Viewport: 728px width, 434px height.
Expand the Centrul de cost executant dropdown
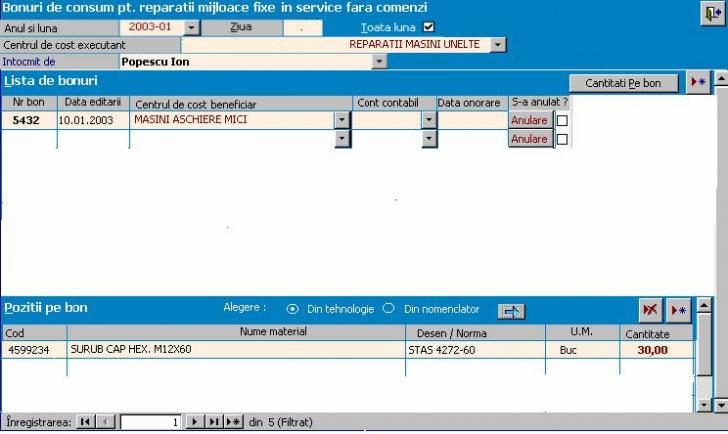(x=498, y=45)
